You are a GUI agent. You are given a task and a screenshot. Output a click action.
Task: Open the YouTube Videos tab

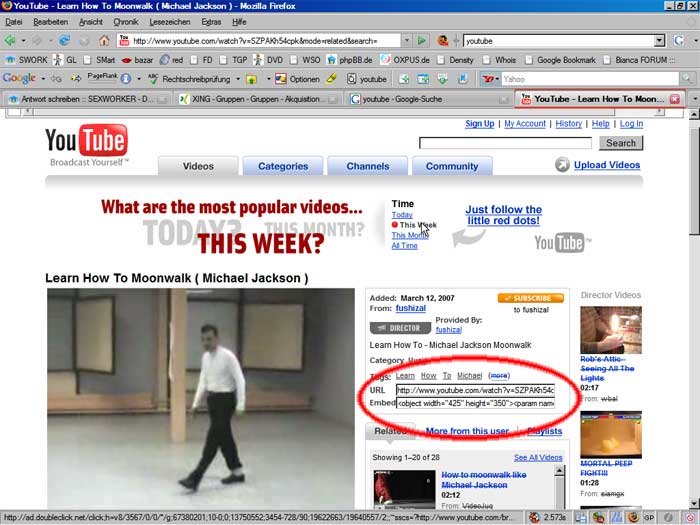pyautogui.click(x=198, y=166)
